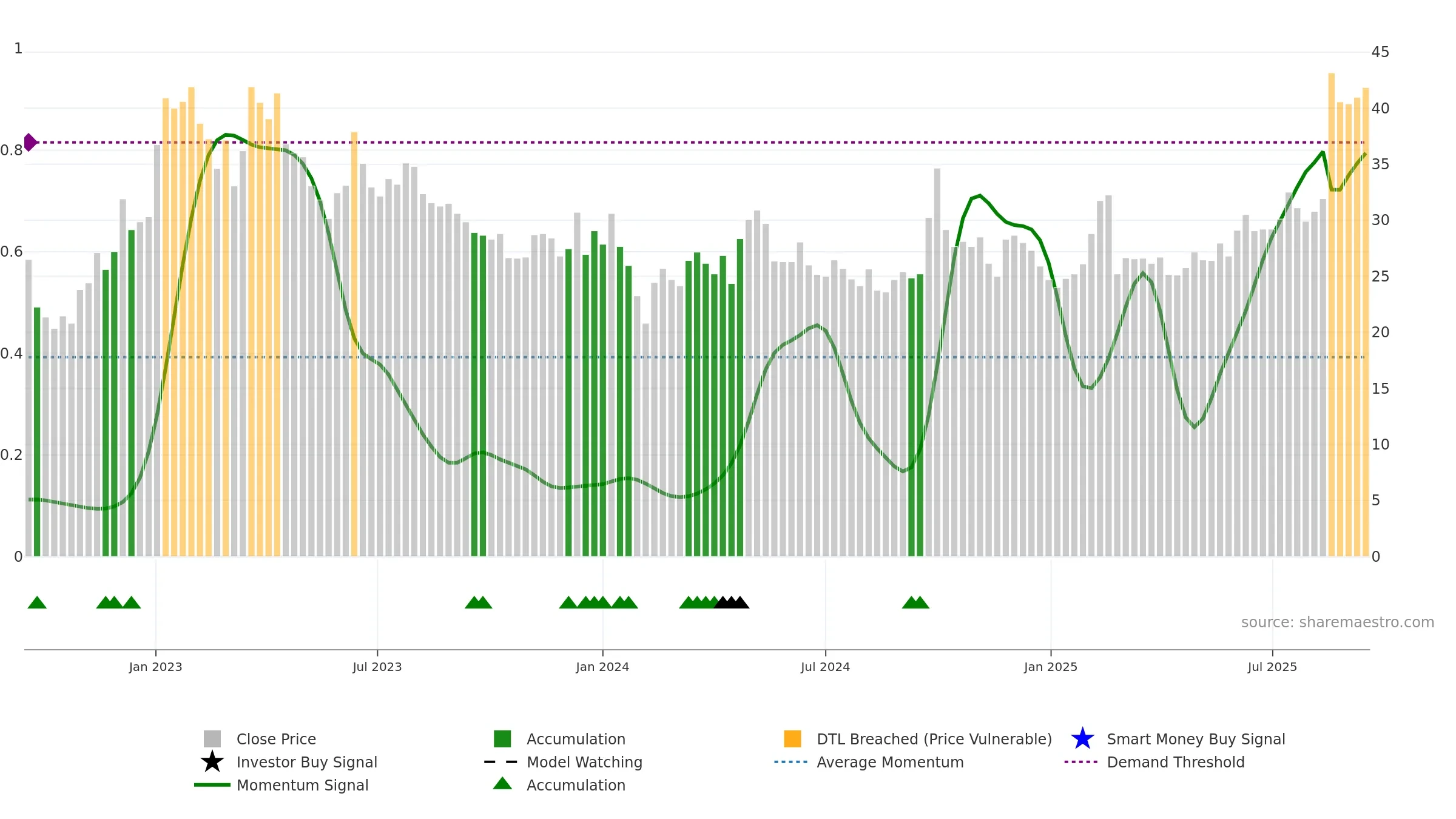
Task: Click the black triangle markers near April 2024
Action: click(732, 602)
